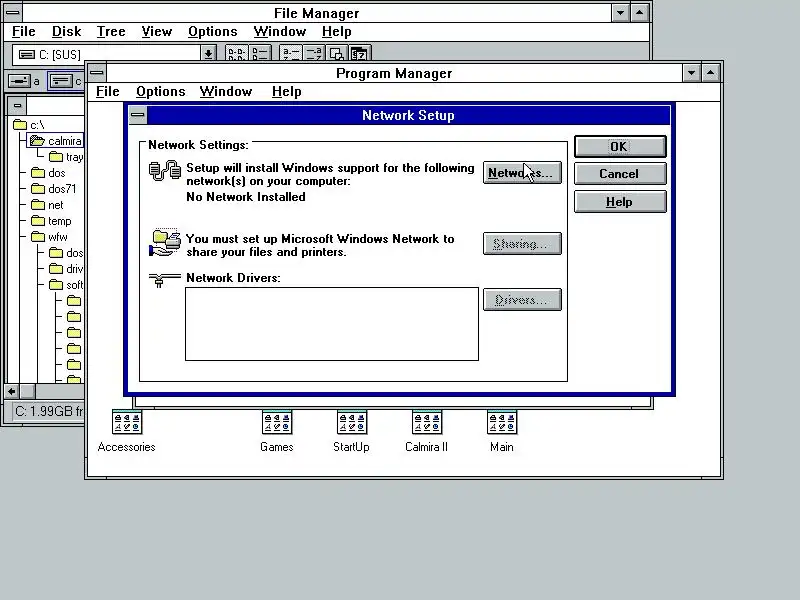
Task: Click the file and printer sharing hand icon
Action: pos(165,242)
